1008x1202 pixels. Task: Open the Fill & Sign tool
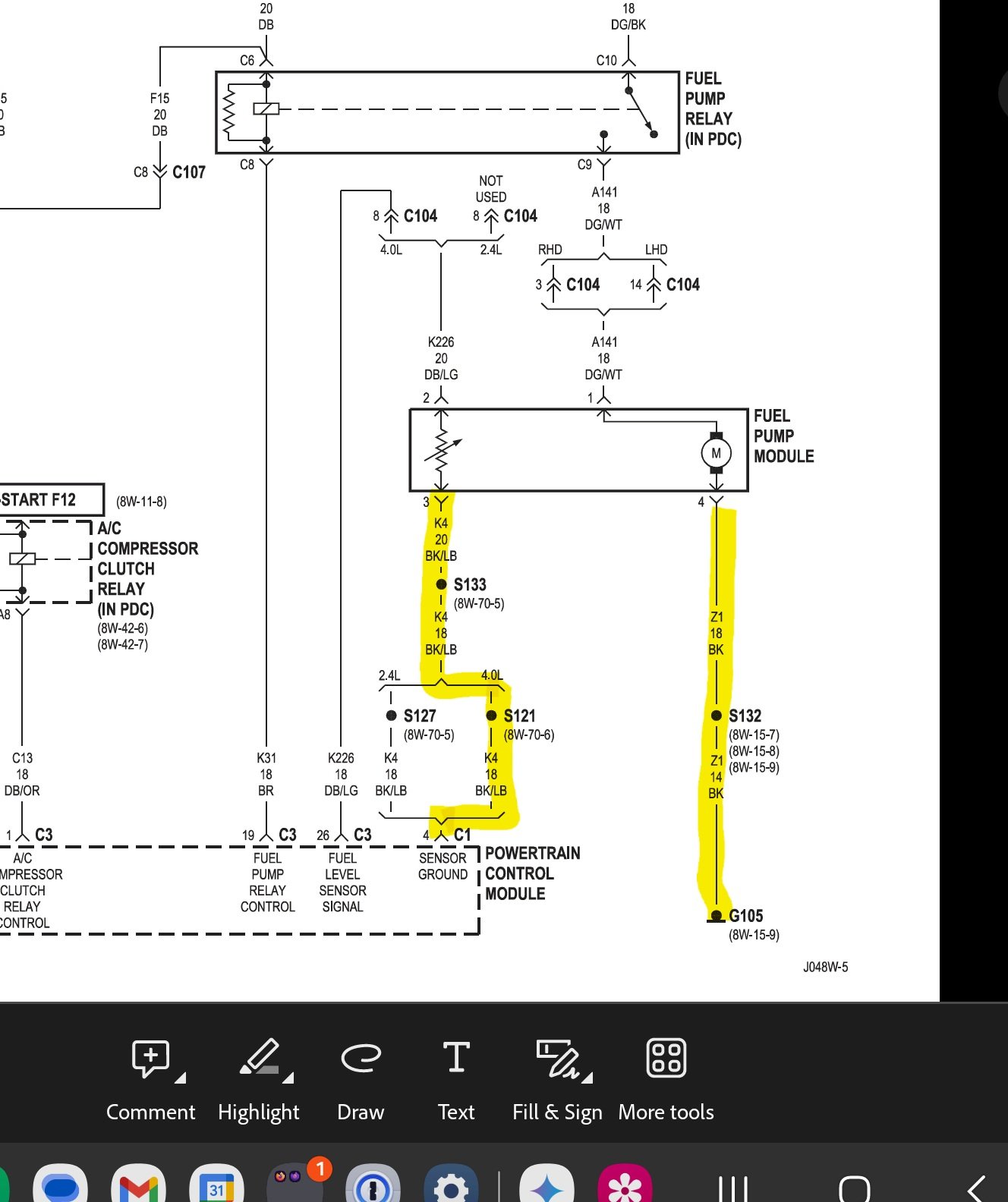pos(557,1079)
